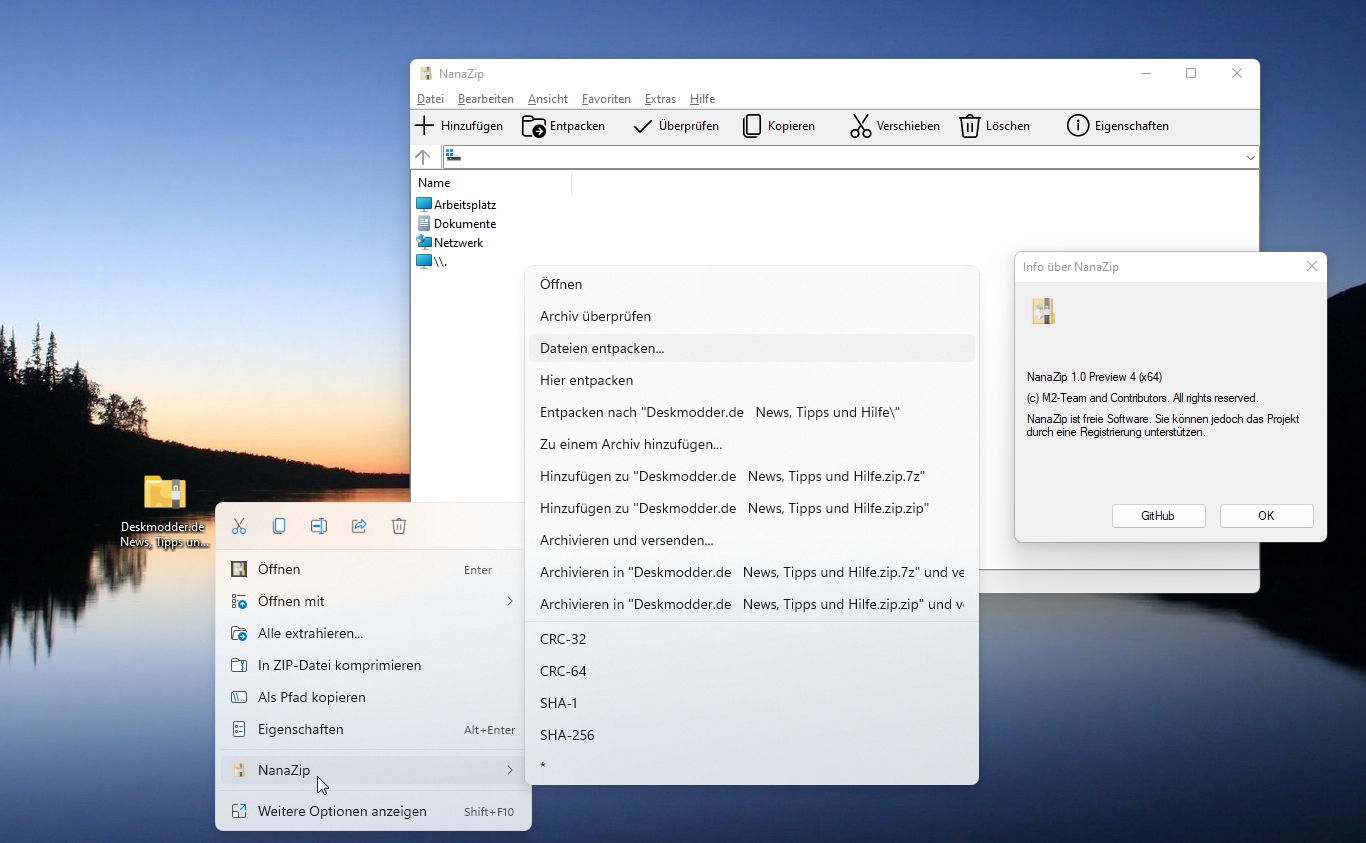Image resolution: width=1366 pixels, height=843 pixels.
Task: Share icon at top of context menu
Action: [359, 526]
